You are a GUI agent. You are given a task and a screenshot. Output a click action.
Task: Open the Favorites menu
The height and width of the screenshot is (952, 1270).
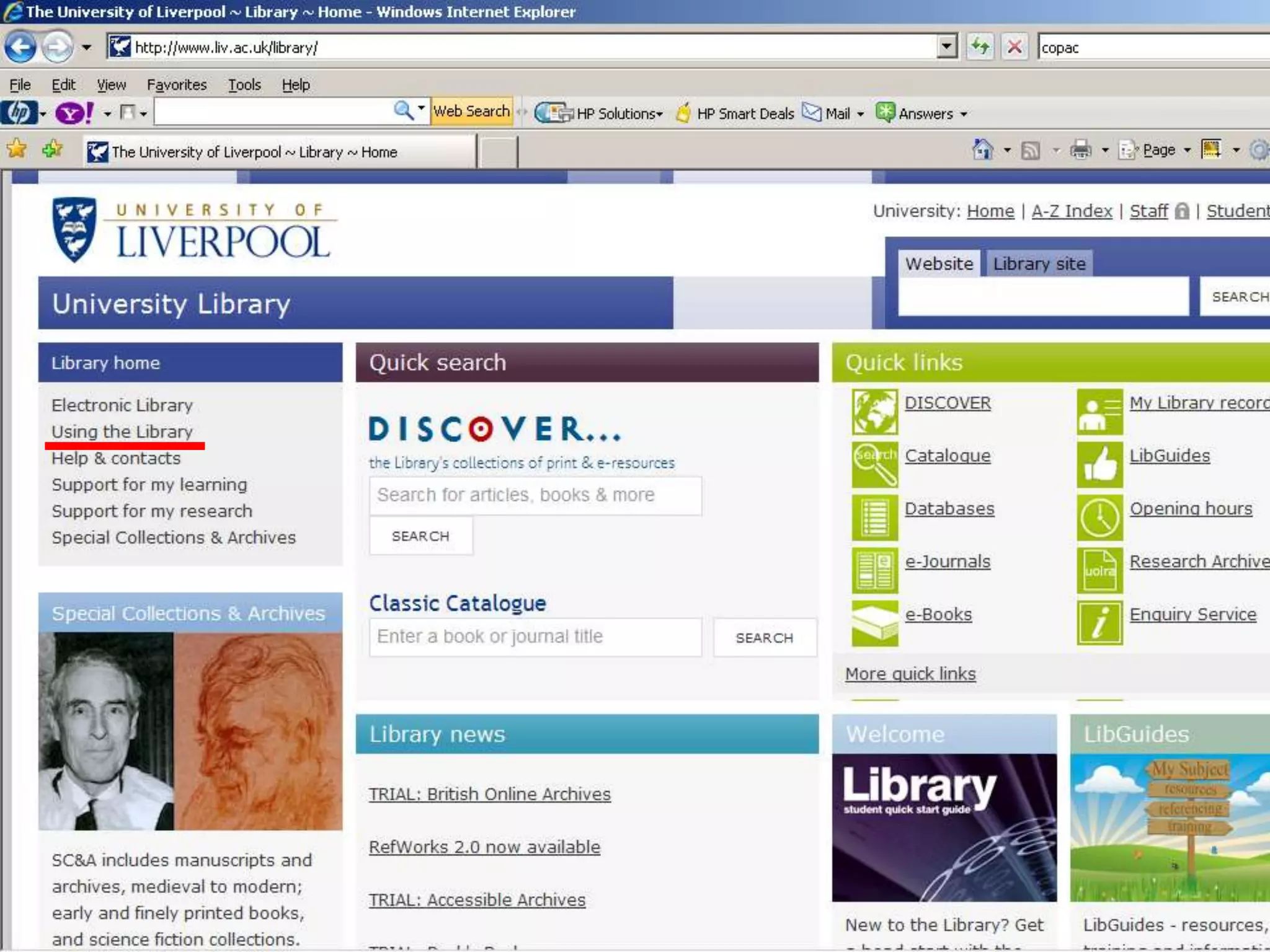click(177, 85)
